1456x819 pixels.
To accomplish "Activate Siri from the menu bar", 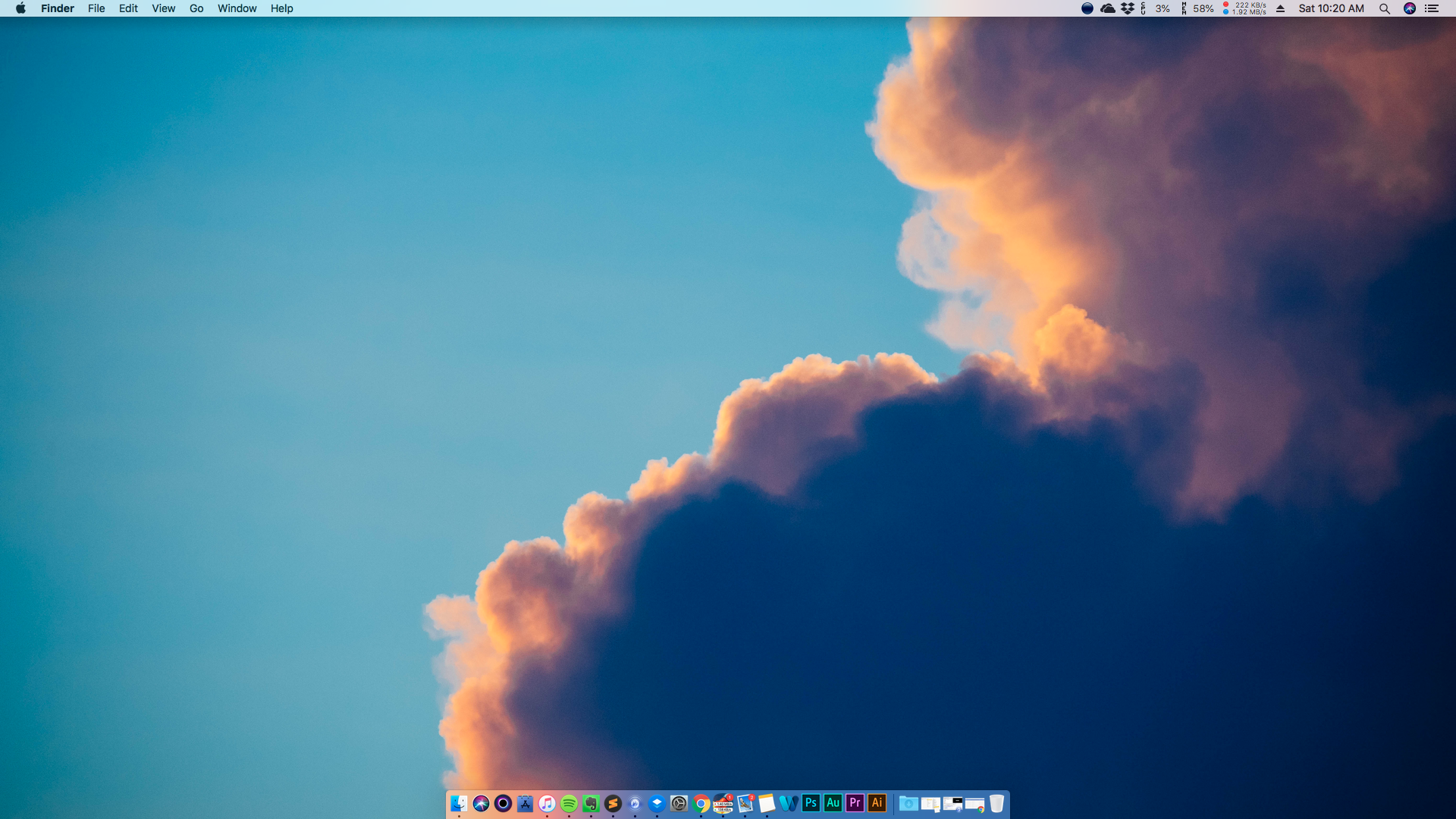I will pos(1410,8).
